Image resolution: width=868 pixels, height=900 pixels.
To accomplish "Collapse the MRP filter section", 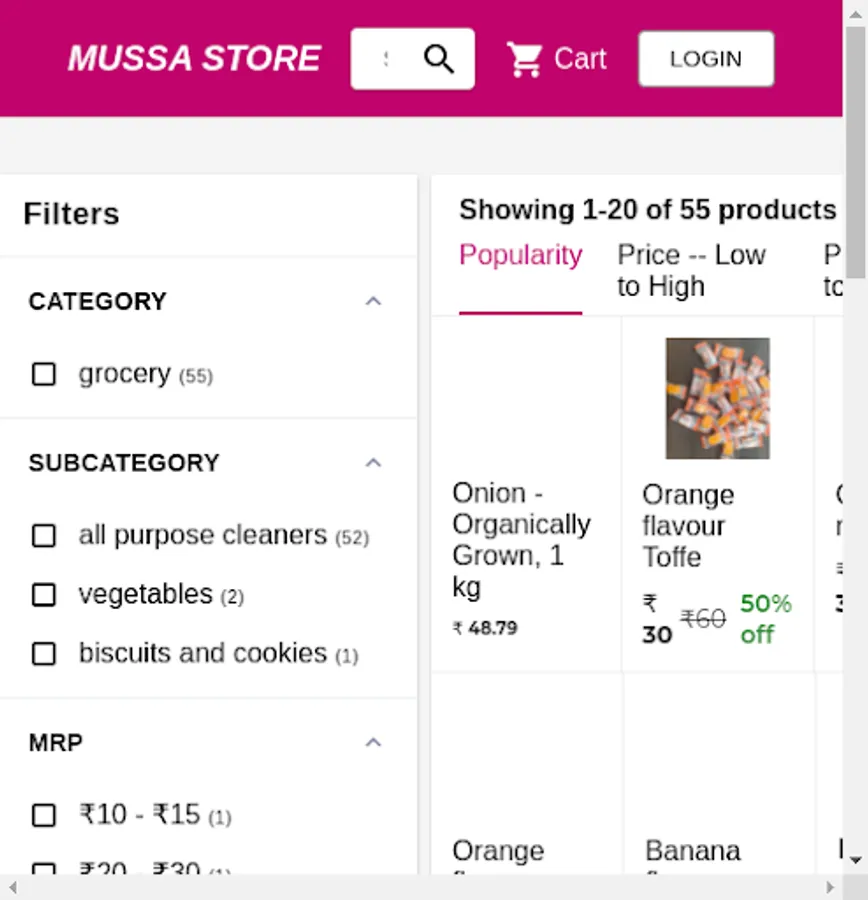I will (373, 742).
